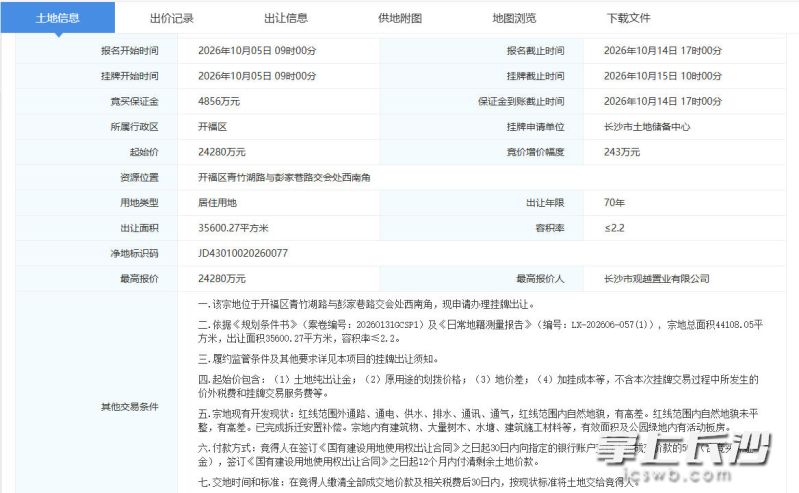The width and height of the screenshot is (799, 493).
Task: Click the 出让年限 label
Action: pyautogui.click(x=545, y=202)
